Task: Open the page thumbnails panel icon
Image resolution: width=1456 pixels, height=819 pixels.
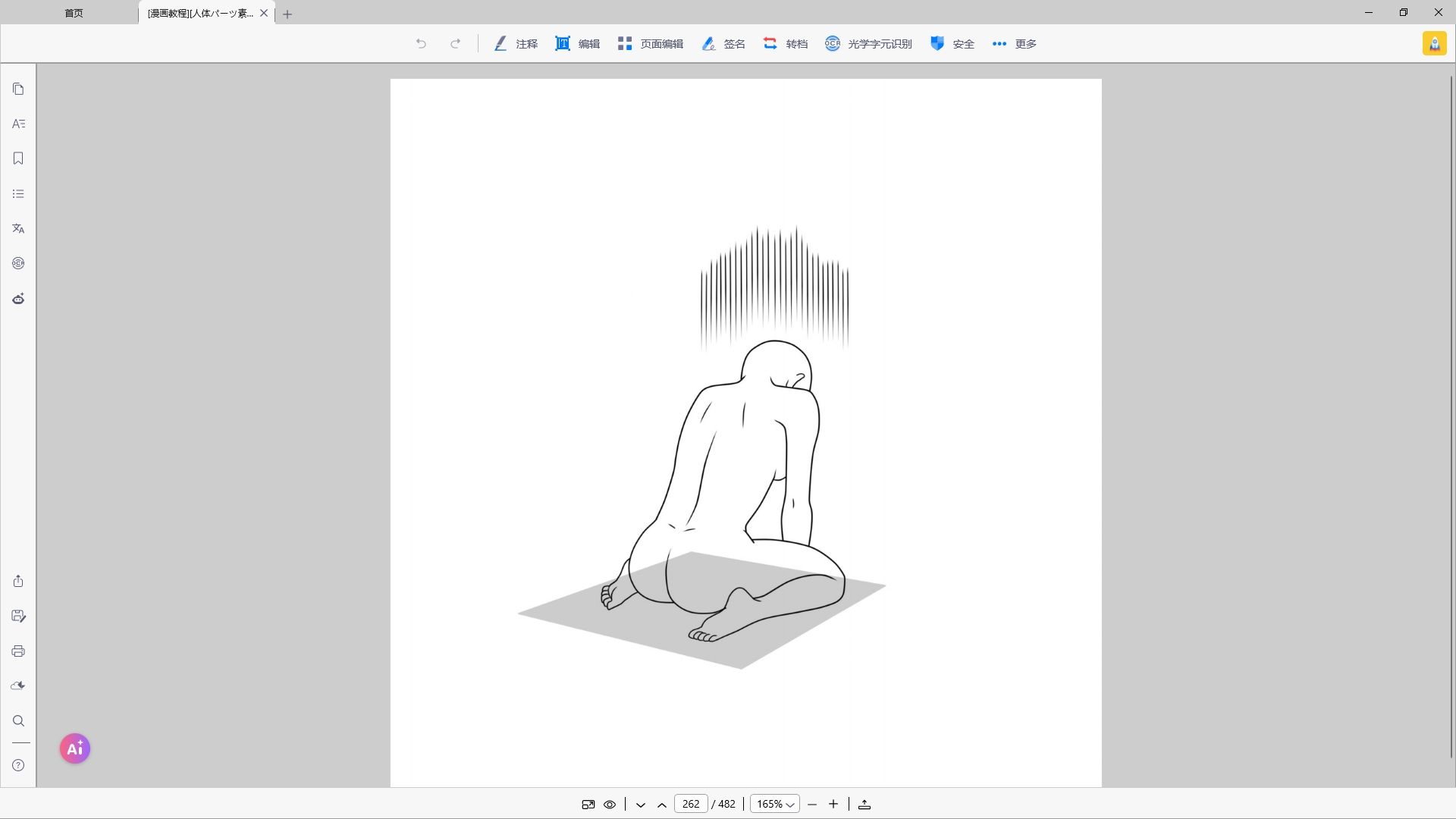Action: 18,89
